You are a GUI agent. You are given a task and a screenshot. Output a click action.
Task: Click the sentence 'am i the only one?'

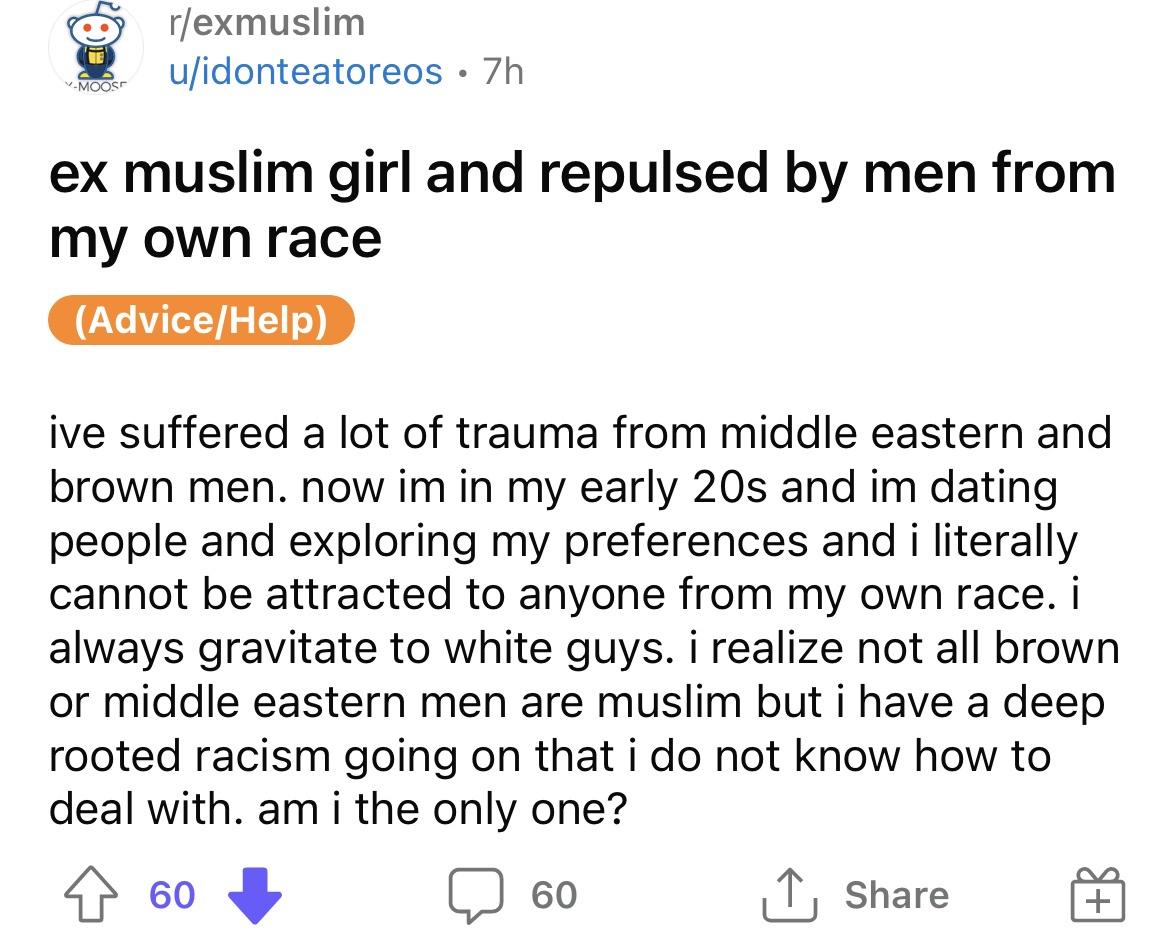tap(442, 810)
